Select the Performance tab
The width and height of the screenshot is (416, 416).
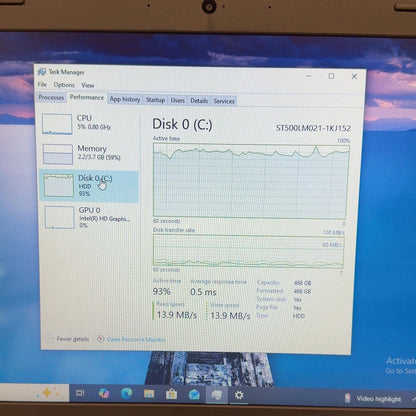(87, 97)
